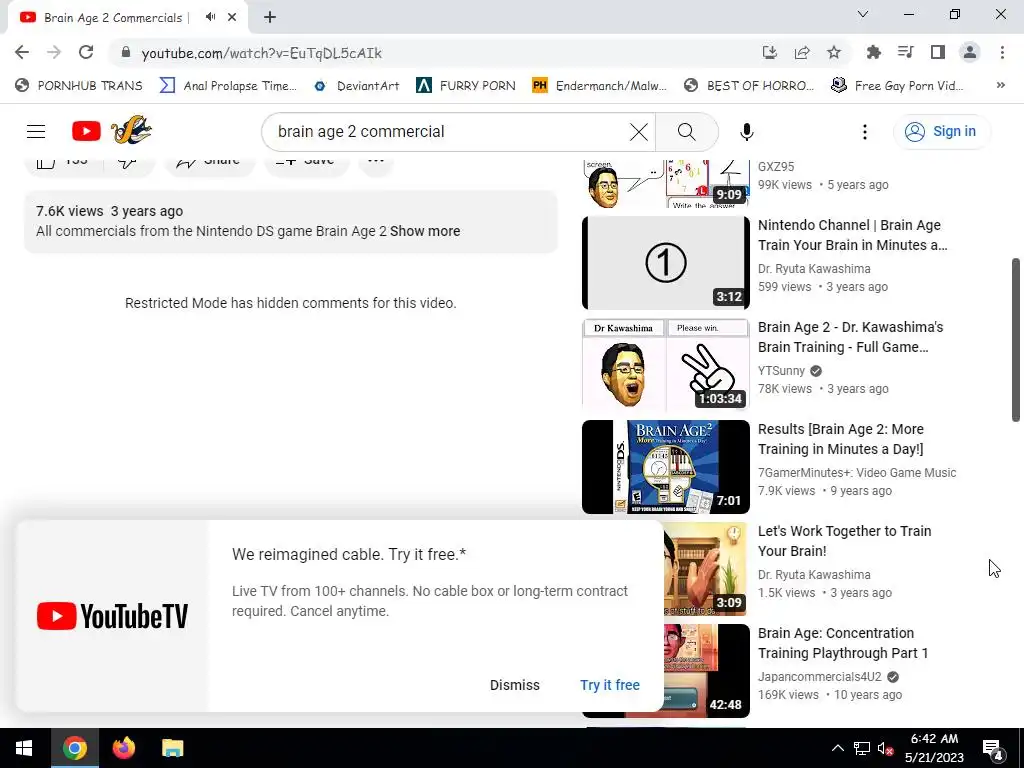
Task: Open the Chrome profile avatar
Action: (970, 53)
